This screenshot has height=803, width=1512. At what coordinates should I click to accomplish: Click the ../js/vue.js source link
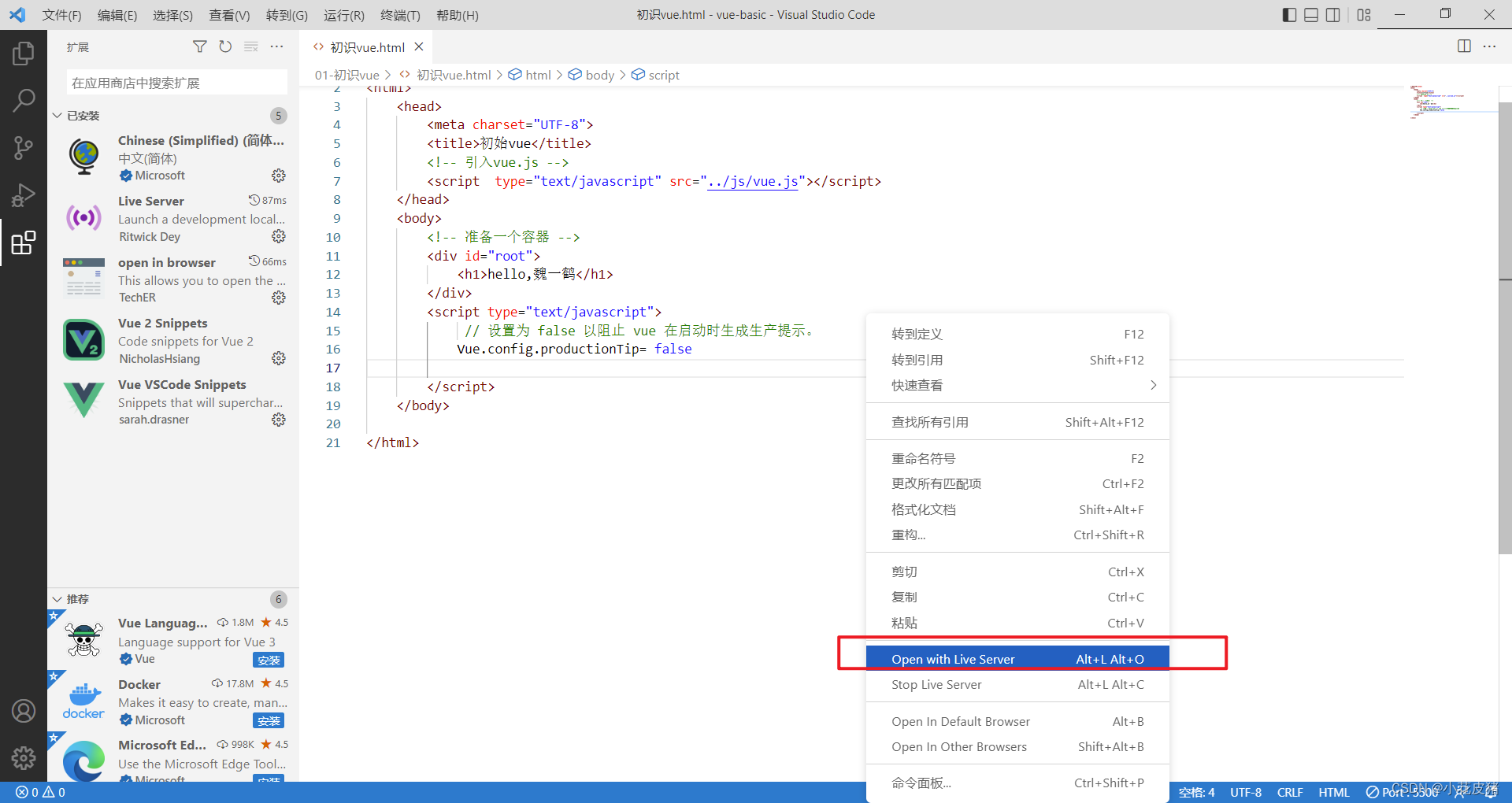click(x=753, y=181)
